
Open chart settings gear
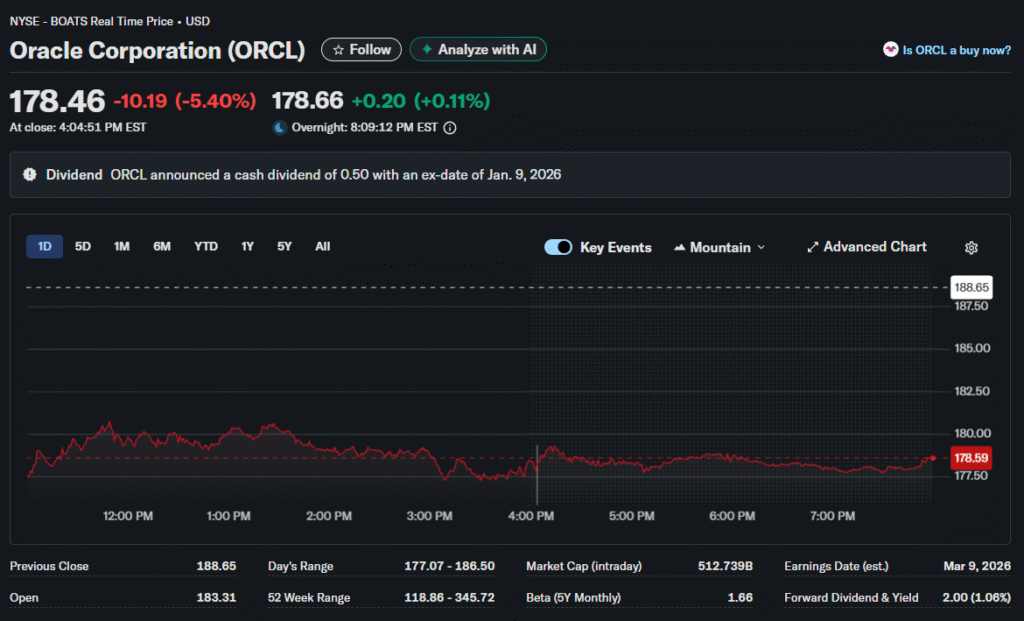click(970, 248)
